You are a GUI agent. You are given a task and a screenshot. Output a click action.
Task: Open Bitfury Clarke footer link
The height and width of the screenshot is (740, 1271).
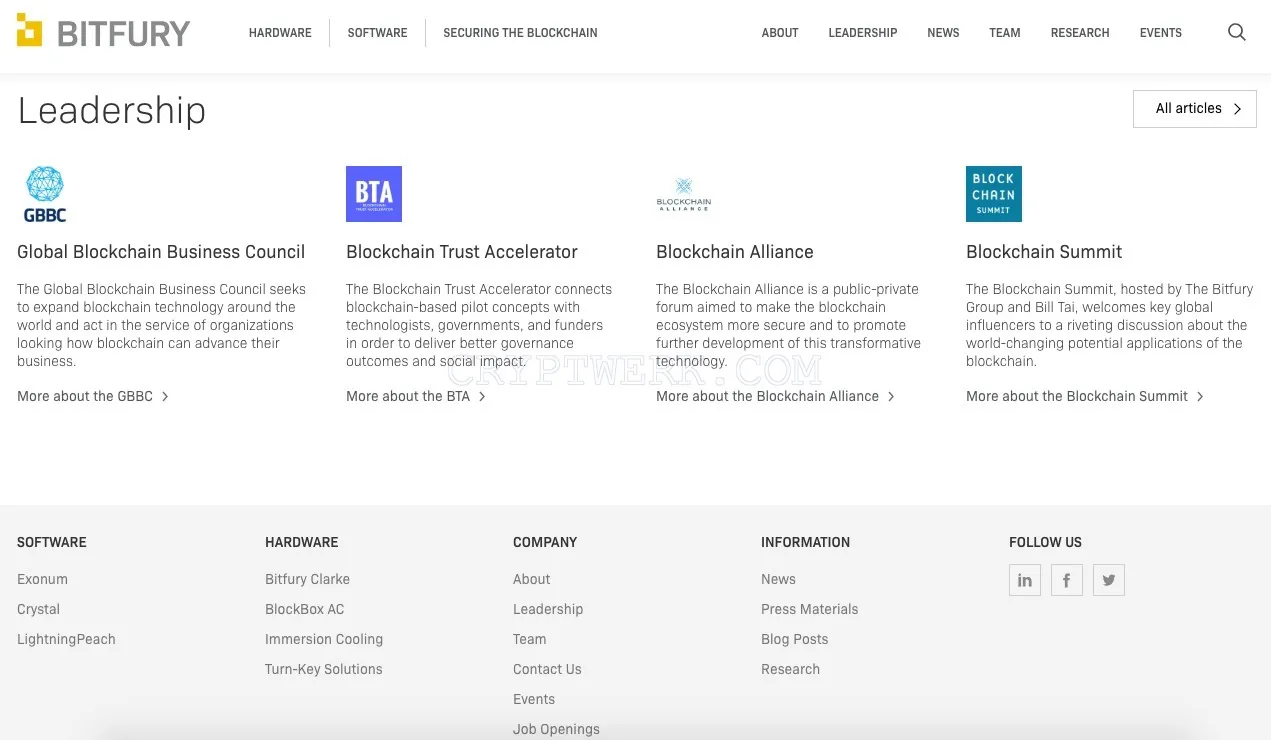point(307,579)
